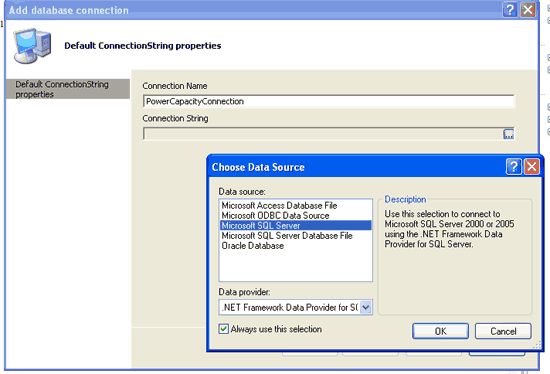This screenshot has width=550, height=374.
Task: Select the highlighted Microsoft SQL Server entry
Action: click(x=295, y=225)
